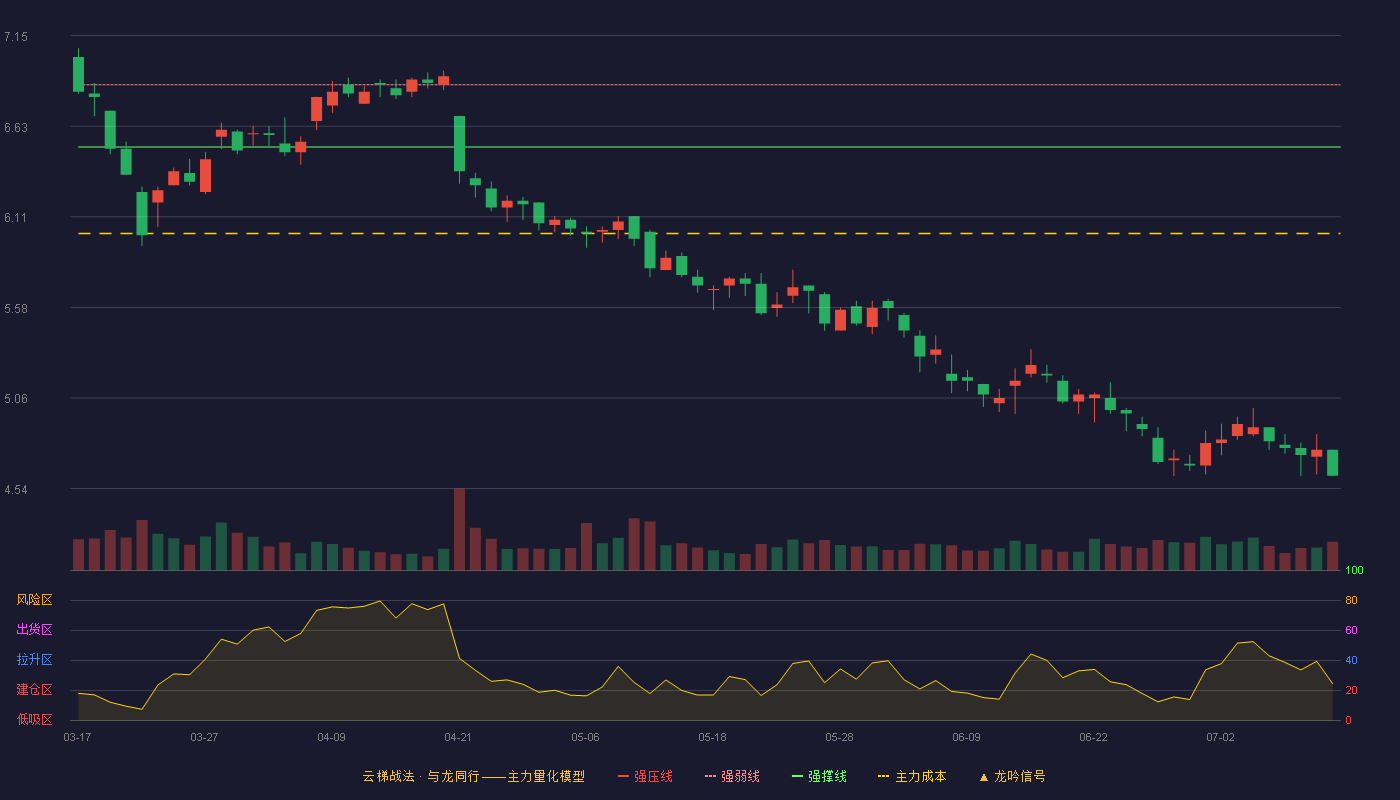Click the 6.11 price axis label

click(16, 218)
